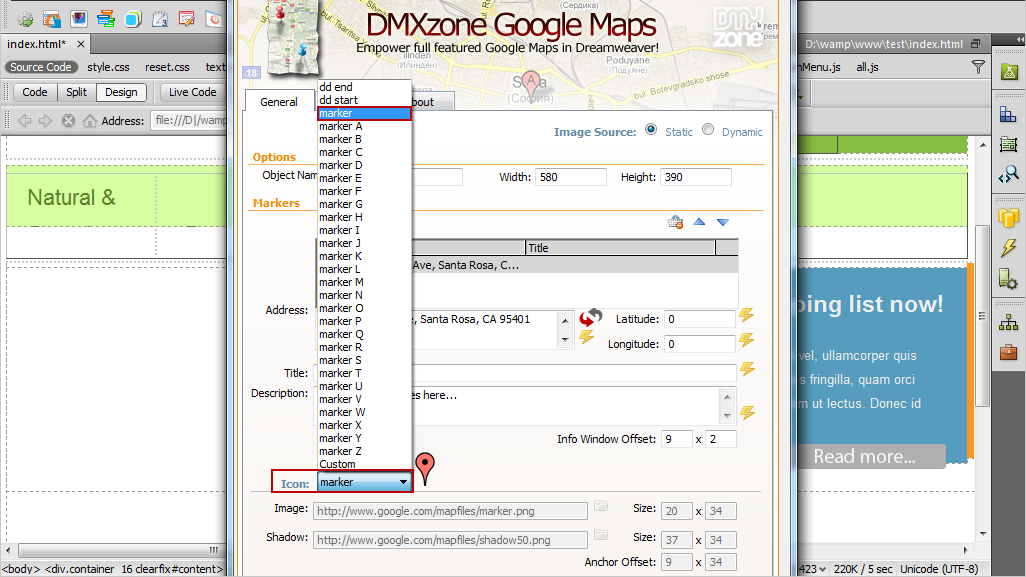Click the lightning bolt next to Description field
Viewport: 1026px width, 577px height.
(747, 413)
